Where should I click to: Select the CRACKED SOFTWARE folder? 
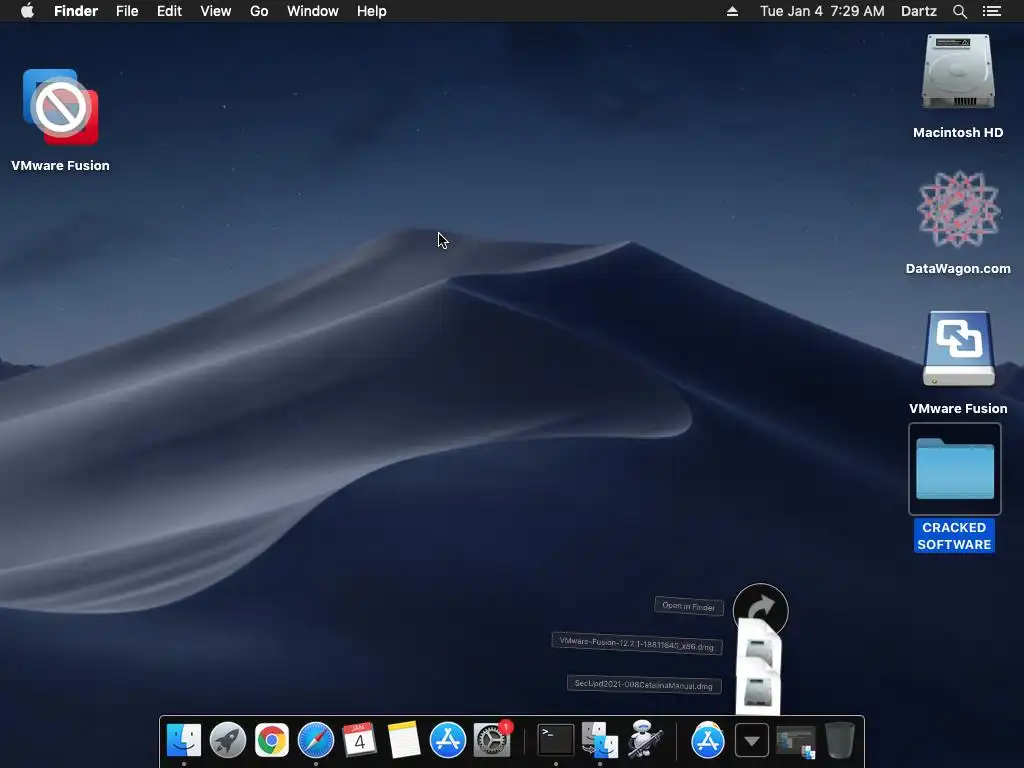tap(955, 469)
